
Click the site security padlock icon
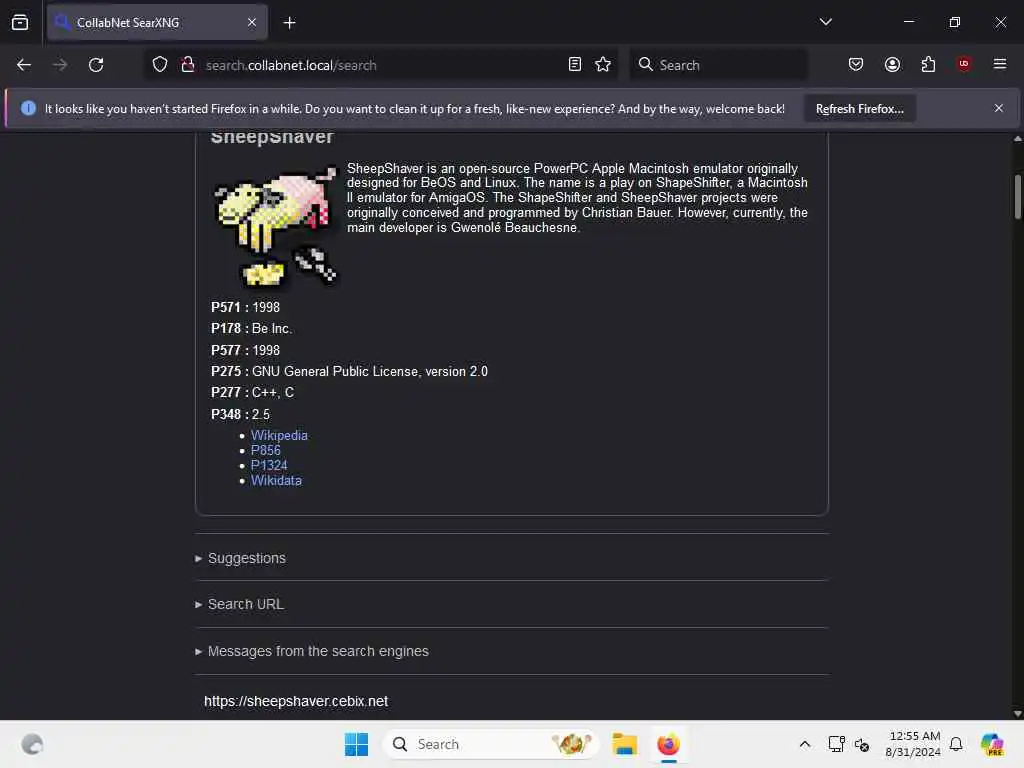pyautogui.click(x=187, y=65)
